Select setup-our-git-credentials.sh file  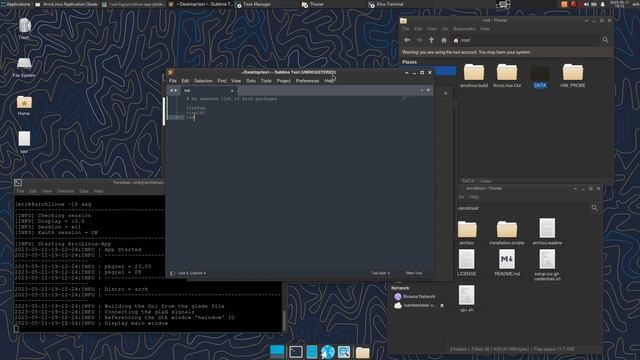click(547, 265)
